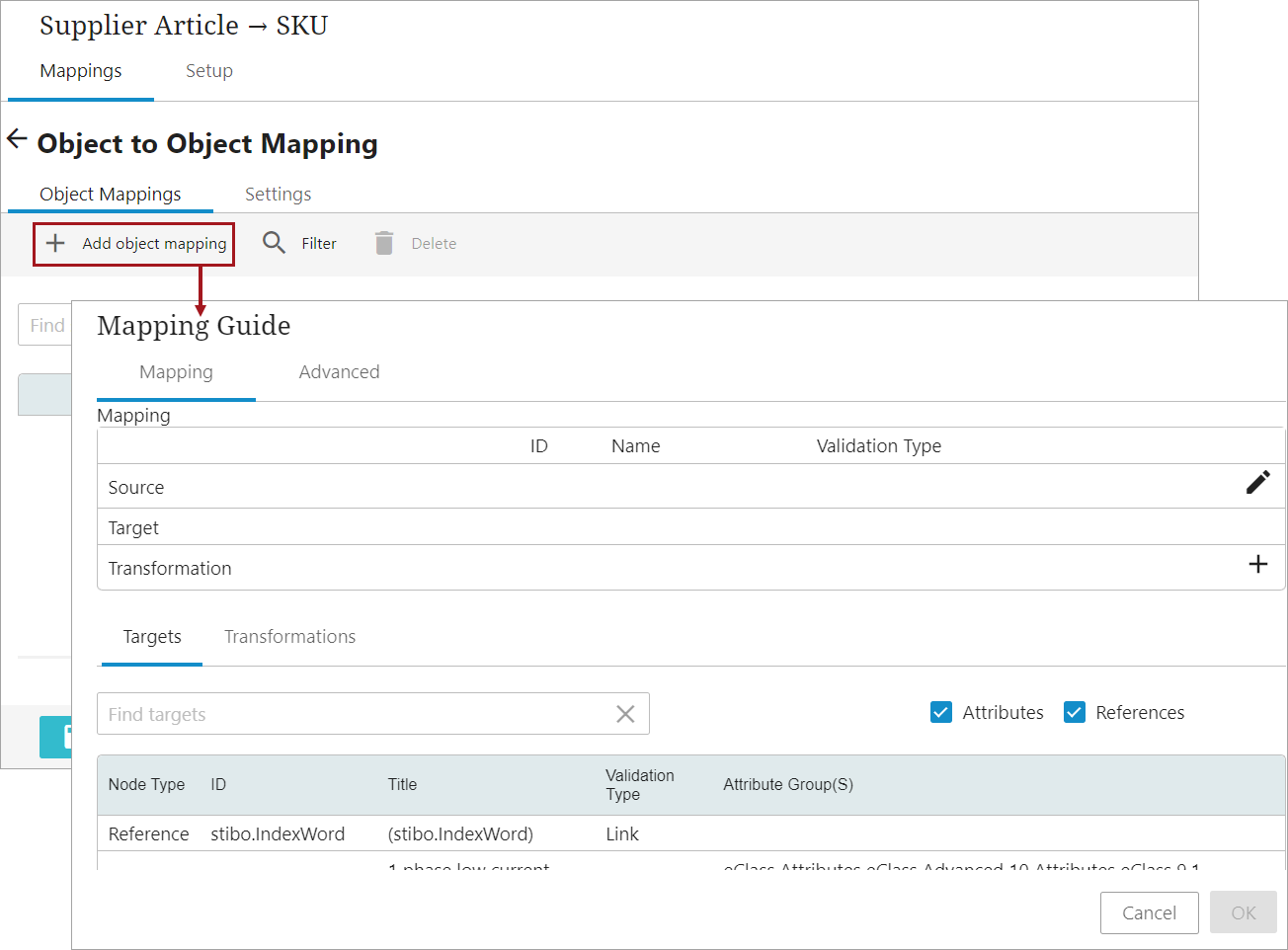
Task: Click the plus icon for Add object mapping
Action: point(56,243)
